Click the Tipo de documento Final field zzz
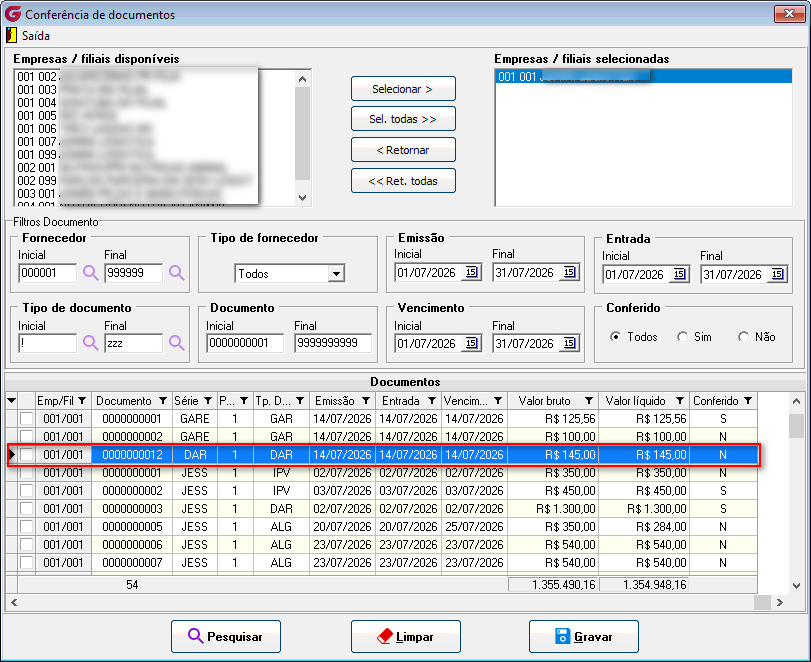 133,343
